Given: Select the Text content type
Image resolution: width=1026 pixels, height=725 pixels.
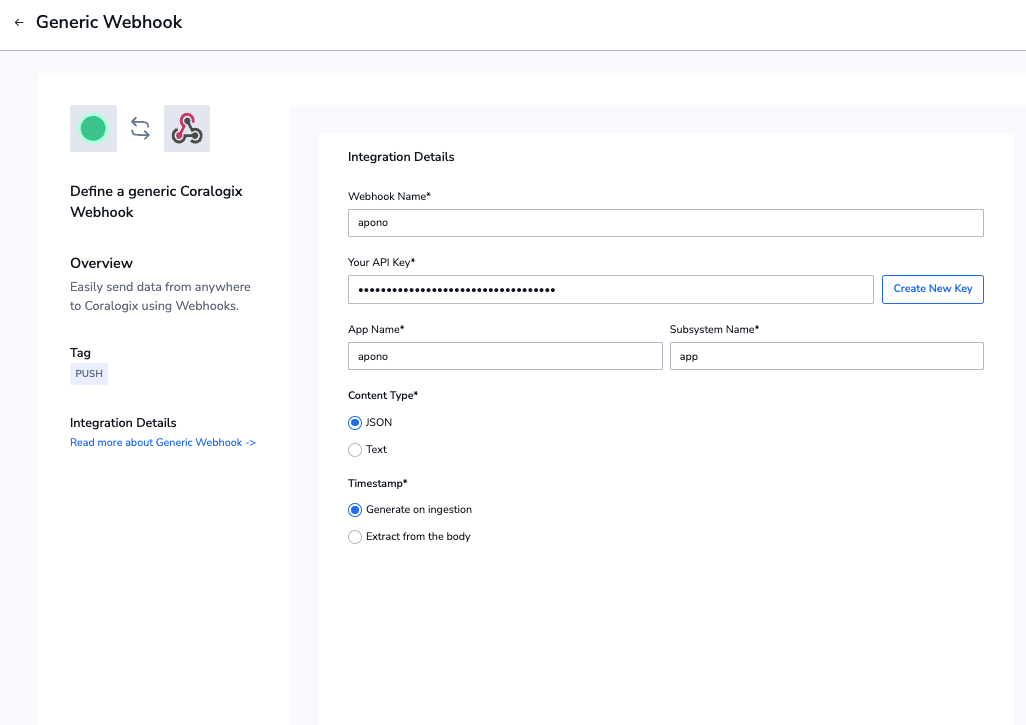Looking at the screenshot, I should (x=355, y=450).
